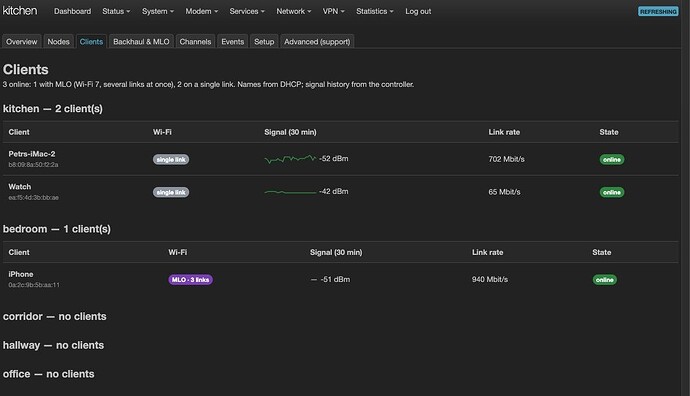The width and height of the screenshot is (690, 396).
Task: Click the kitchen — 2 client(s) heading
Action: [53, 109]
